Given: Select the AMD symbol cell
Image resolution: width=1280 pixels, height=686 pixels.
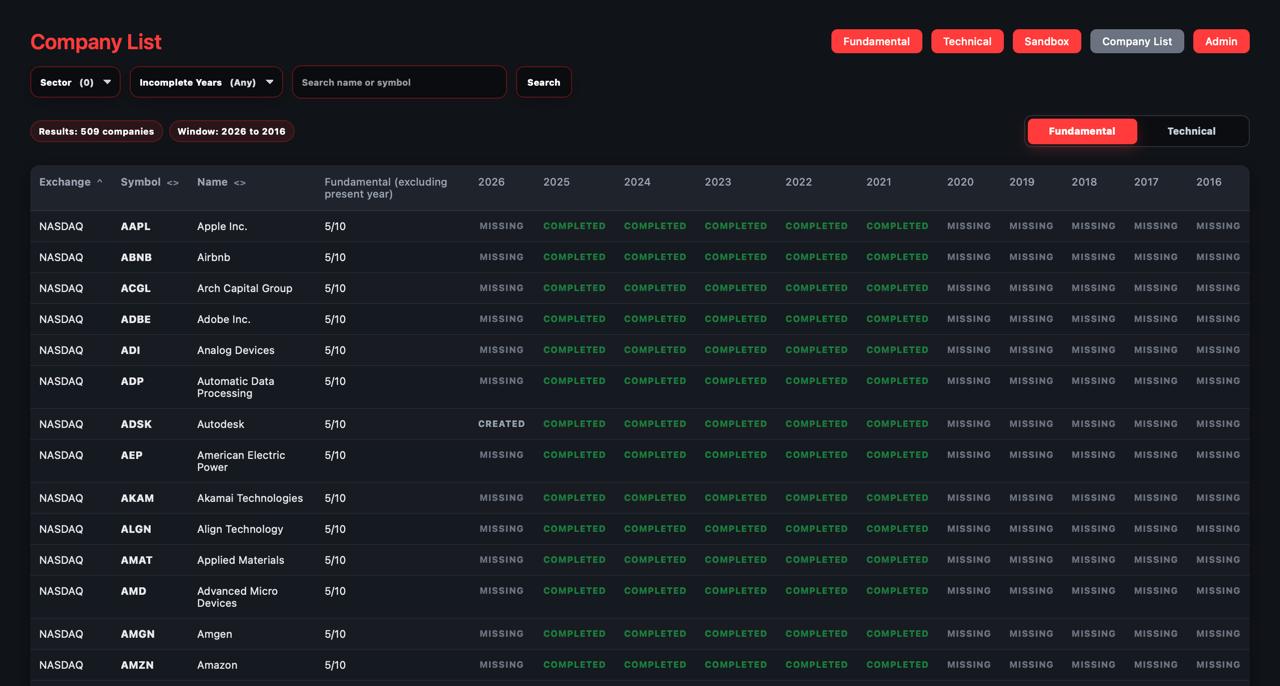Looking at the screenshot, I should [x=133, y=591].
